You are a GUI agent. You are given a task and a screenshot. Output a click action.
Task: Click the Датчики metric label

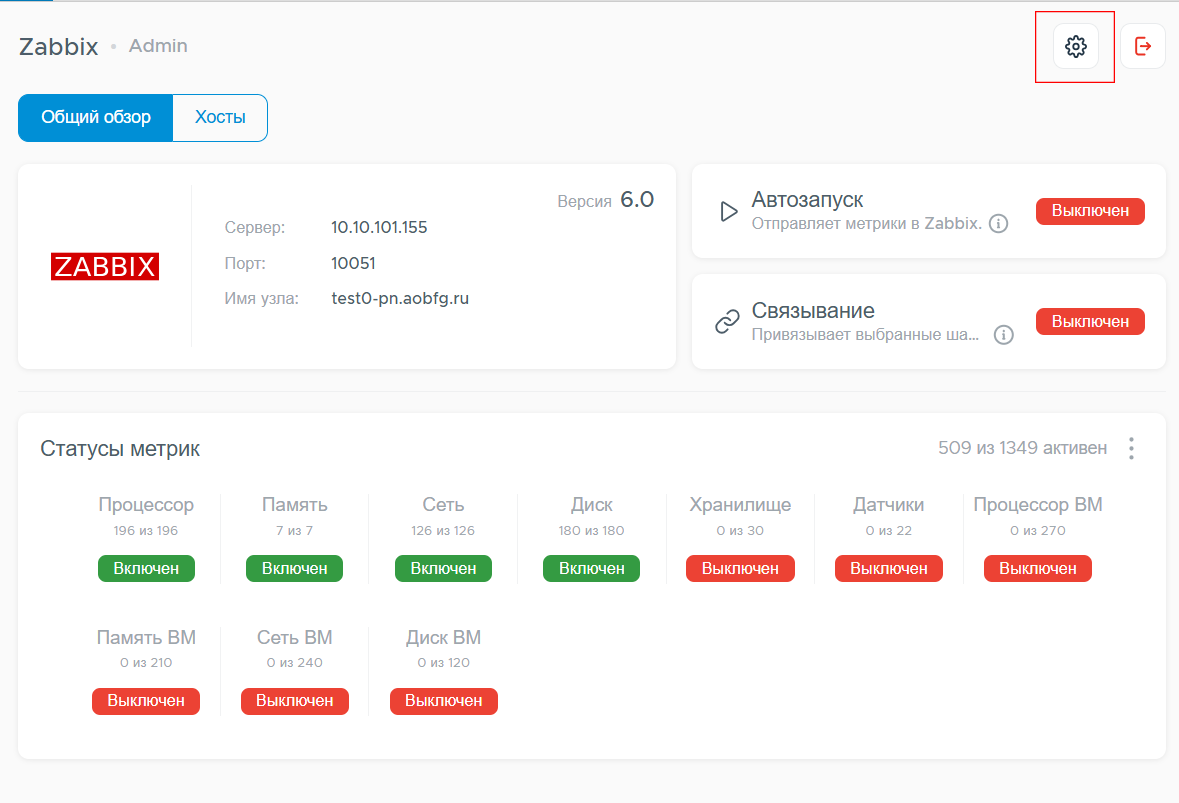click(889, 505)
